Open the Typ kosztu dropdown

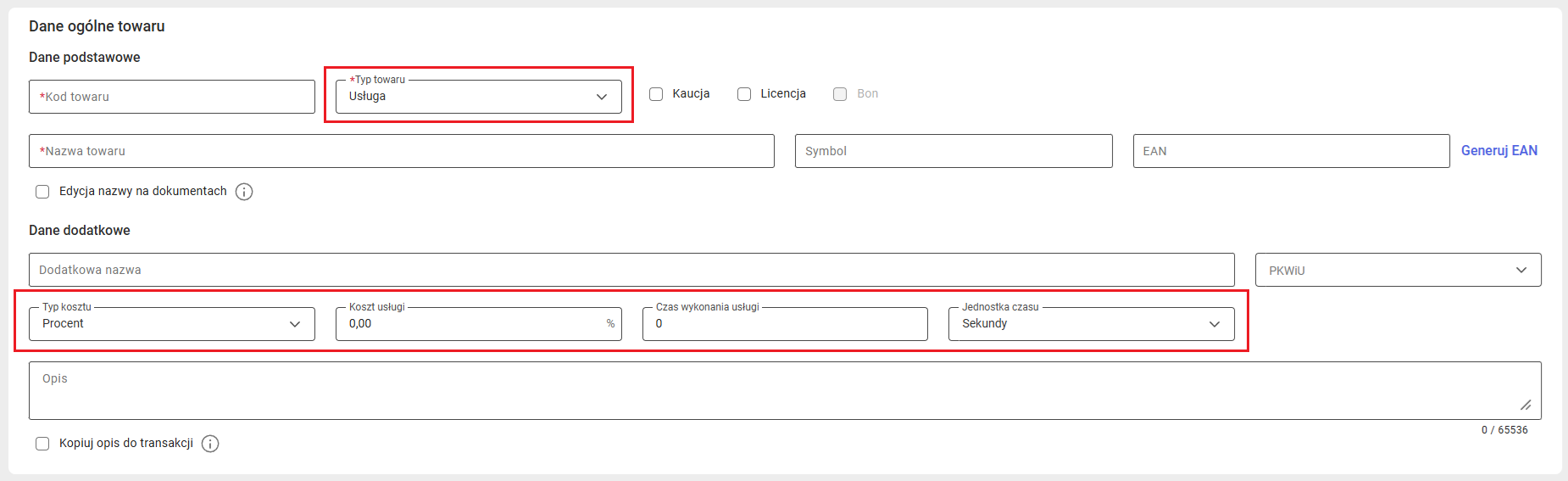tap(171, 324)
